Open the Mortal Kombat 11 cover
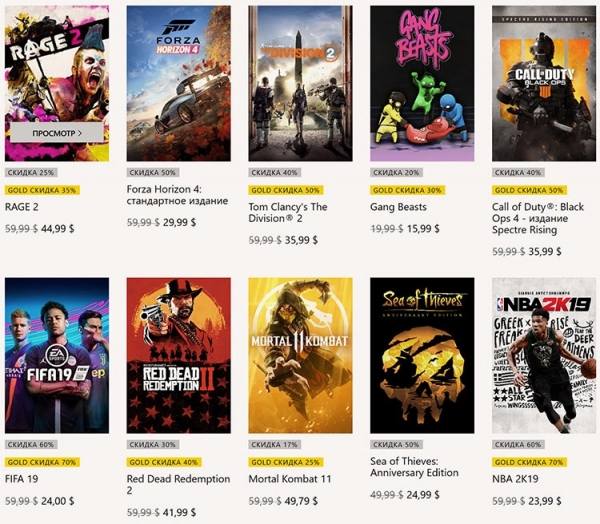Image resolution: width=600 pixels, height=524 pixels. pos(300,355)
